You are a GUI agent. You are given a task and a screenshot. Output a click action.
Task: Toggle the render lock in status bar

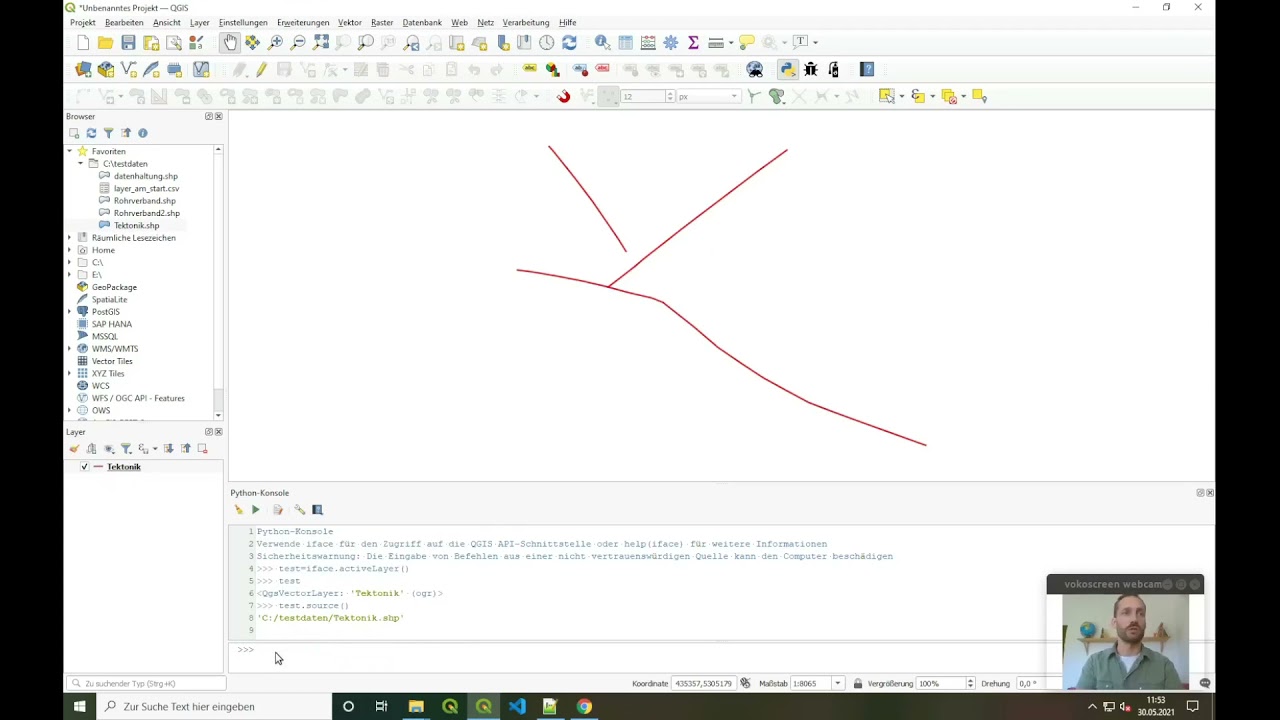tap(858, 683)
